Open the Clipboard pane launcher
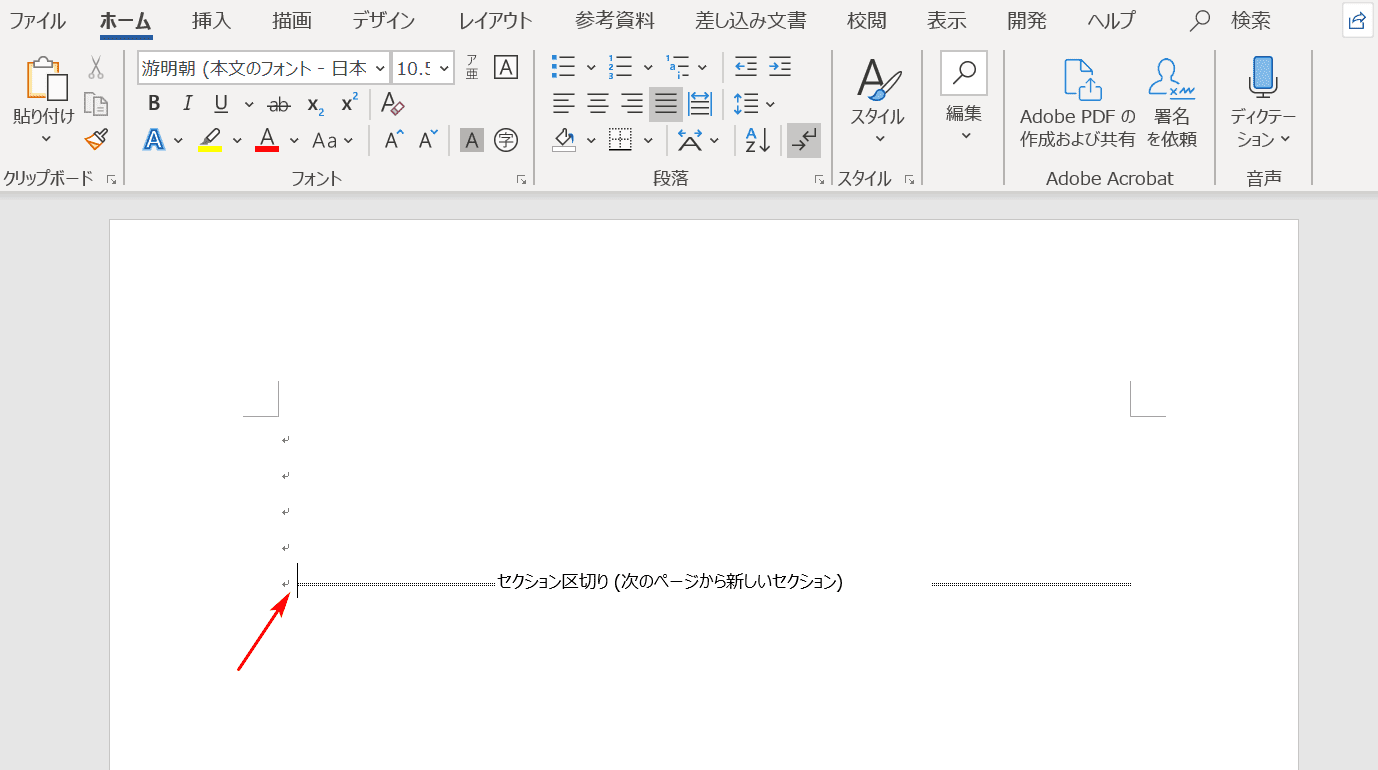Screen dimensions: 1378x770 click(x=111, y=180)
